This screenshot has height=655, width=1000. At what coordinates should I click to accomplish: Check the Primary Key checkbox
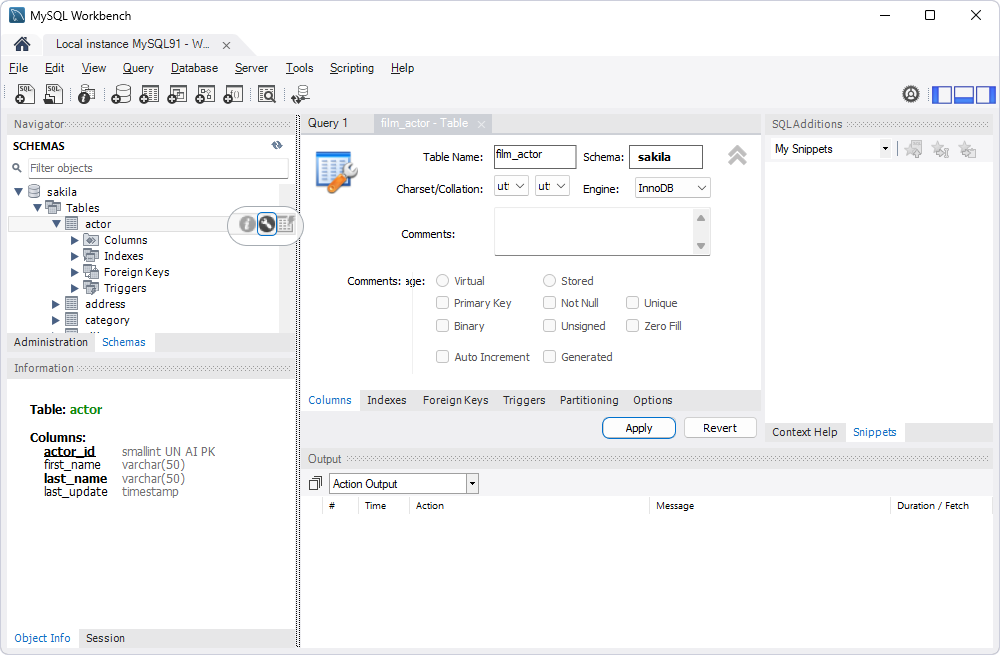[442, 302]
